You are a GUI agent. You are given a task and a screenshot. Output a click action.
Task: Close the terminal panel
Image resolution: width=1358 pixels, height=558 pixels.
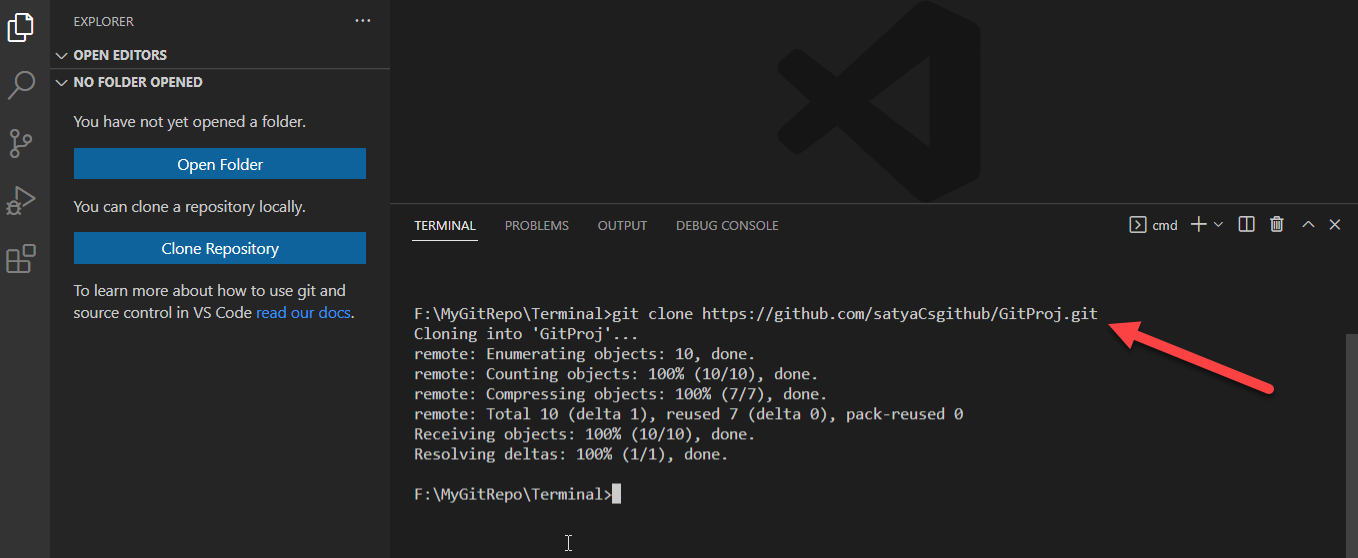coord(1335,225)
